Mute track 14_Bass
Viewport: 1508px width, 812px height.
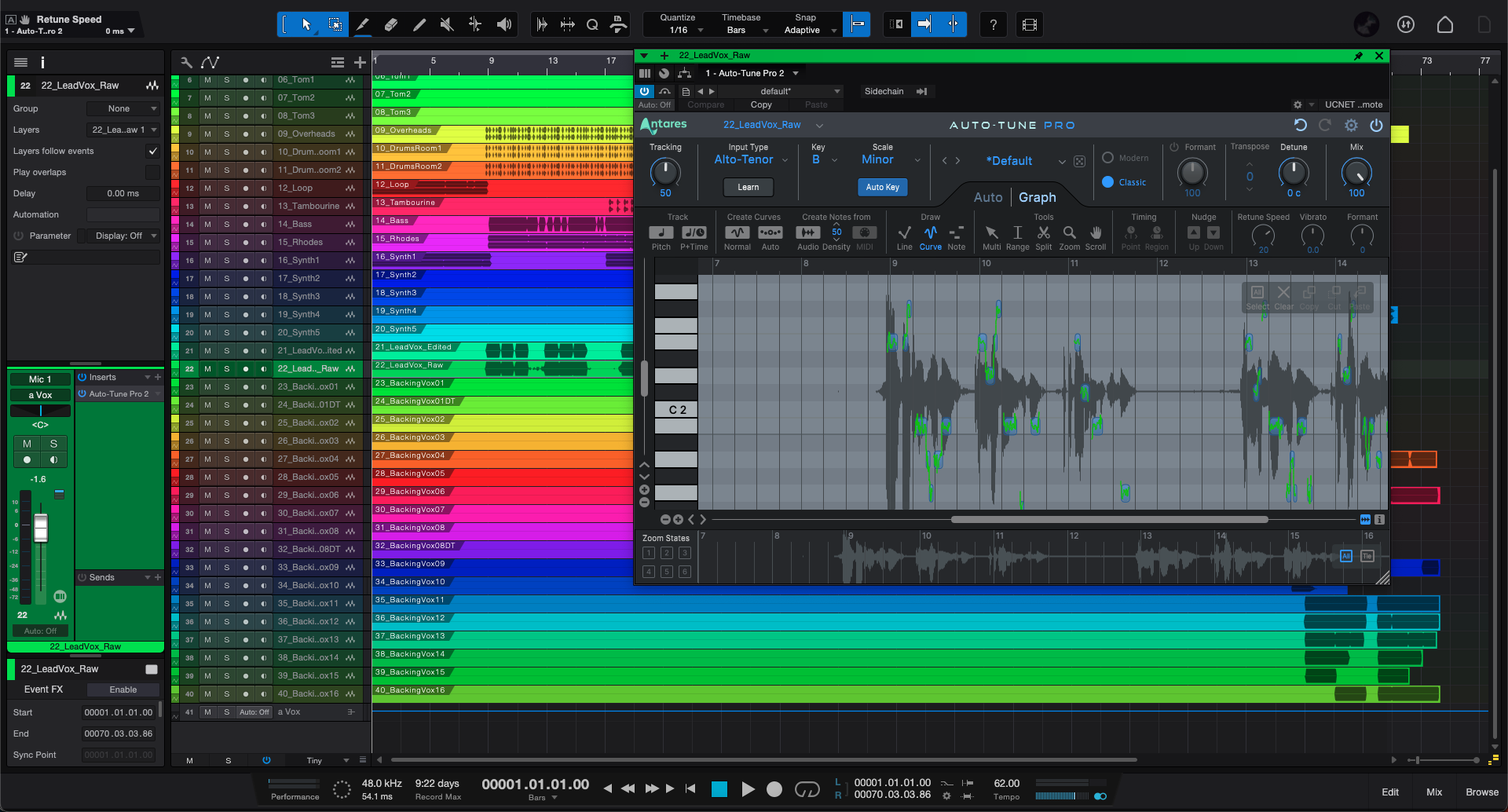(x=207, y=224)
